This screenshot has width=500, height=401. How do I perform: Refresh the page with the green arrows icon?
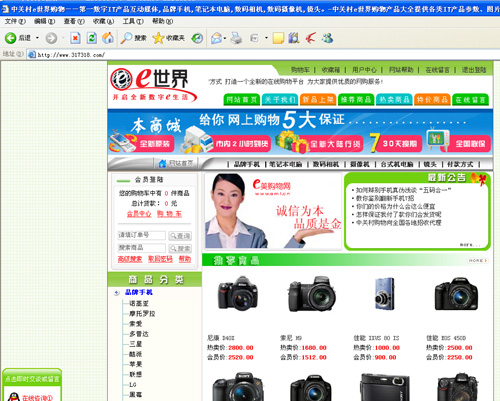(x=92, y=38)
